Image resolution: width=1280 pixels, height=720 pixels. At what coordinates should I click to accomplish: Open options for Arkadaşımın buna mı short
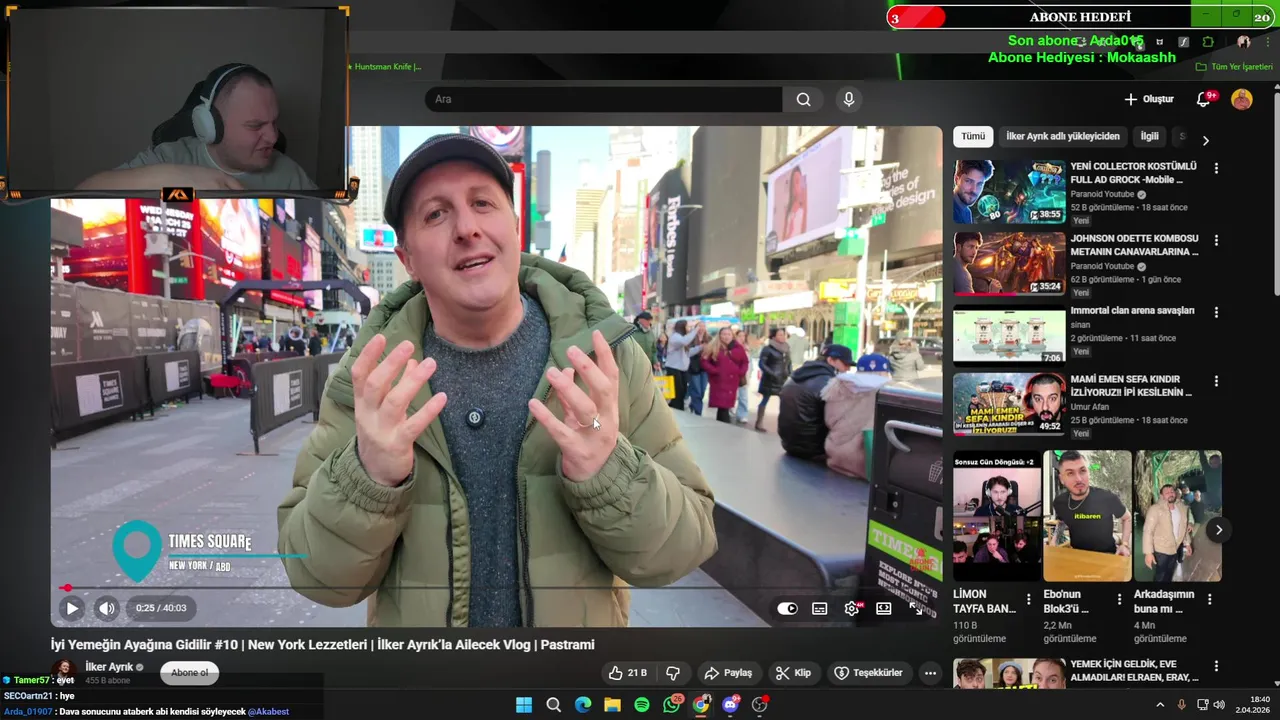point(1209,600)
